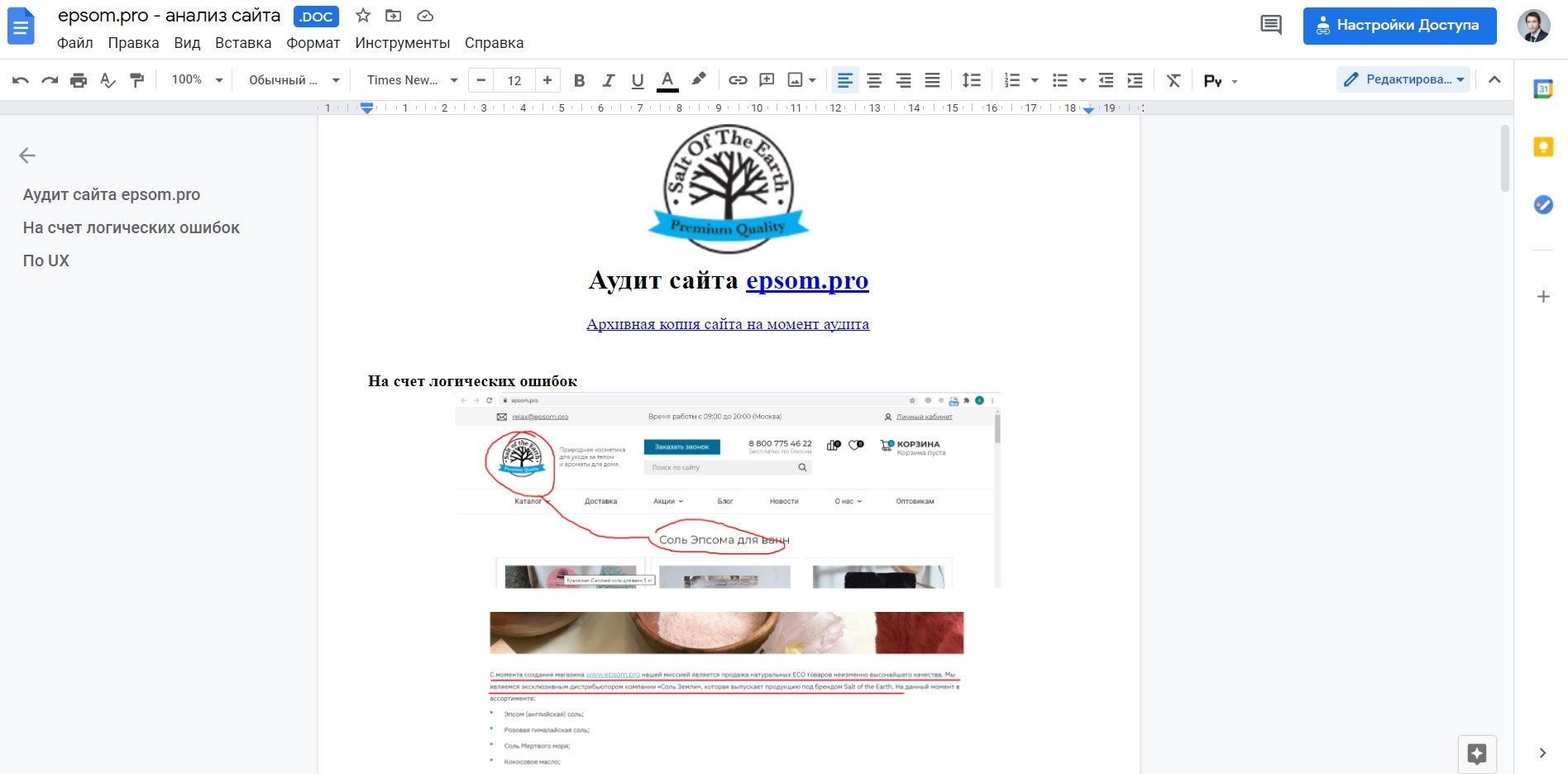Screen dimensions: 1568x774
Task: Check cloud save status icon
Action: pyautogui.click(x=425, y=16)
